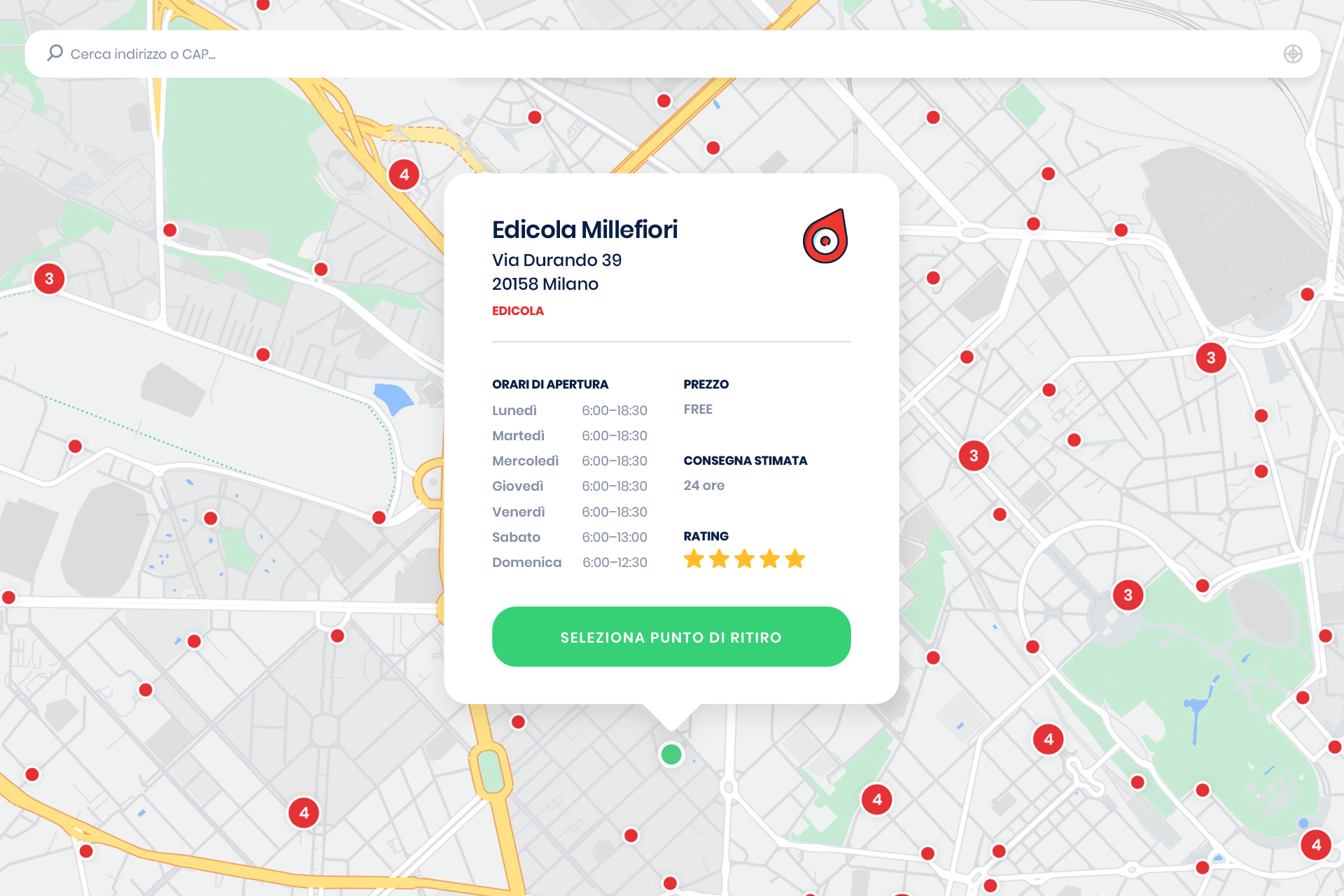
Task: Click the Martedì opening hours row
Action: (569, 435)
